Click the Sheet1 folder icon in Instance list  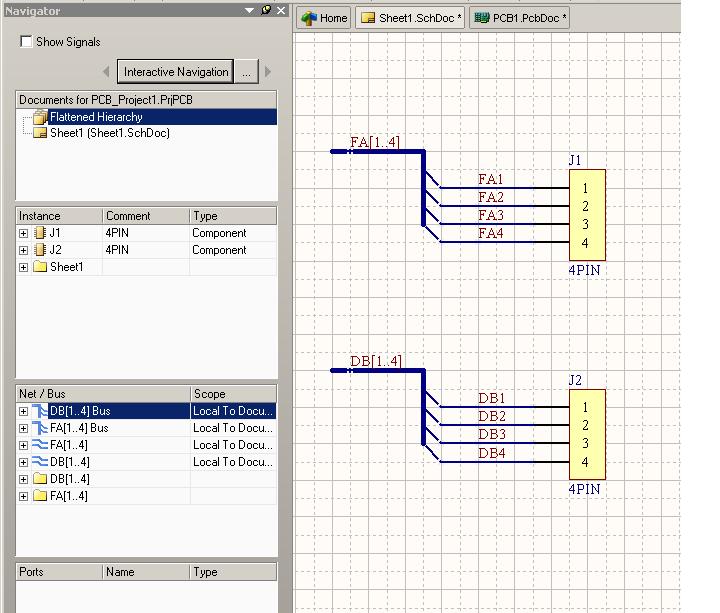[x=40, y=268]
